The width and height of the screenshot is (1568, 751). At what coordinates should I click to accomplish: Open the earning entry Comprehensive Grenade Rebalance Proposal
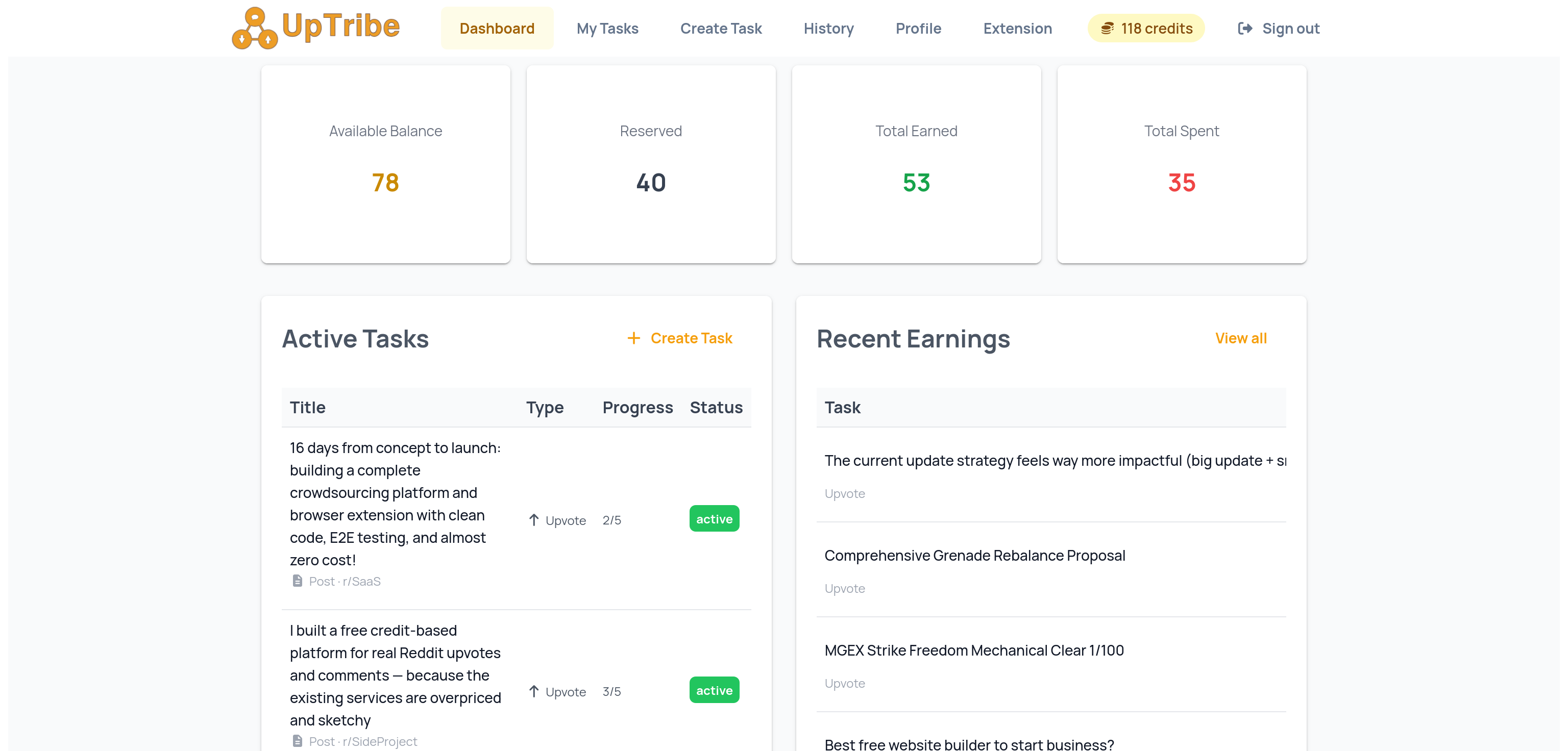click(x=974, y=555)
